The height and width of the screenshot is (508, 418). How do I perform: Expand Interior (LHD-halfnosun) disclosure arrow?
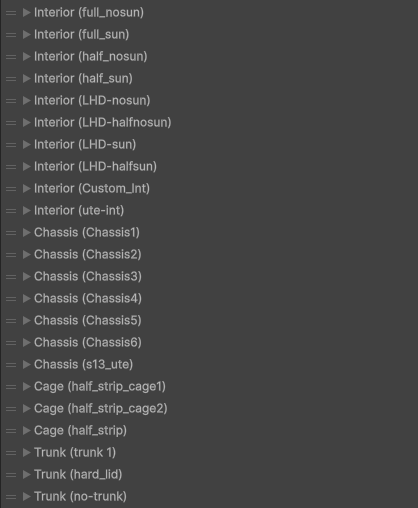coord(27,122)
